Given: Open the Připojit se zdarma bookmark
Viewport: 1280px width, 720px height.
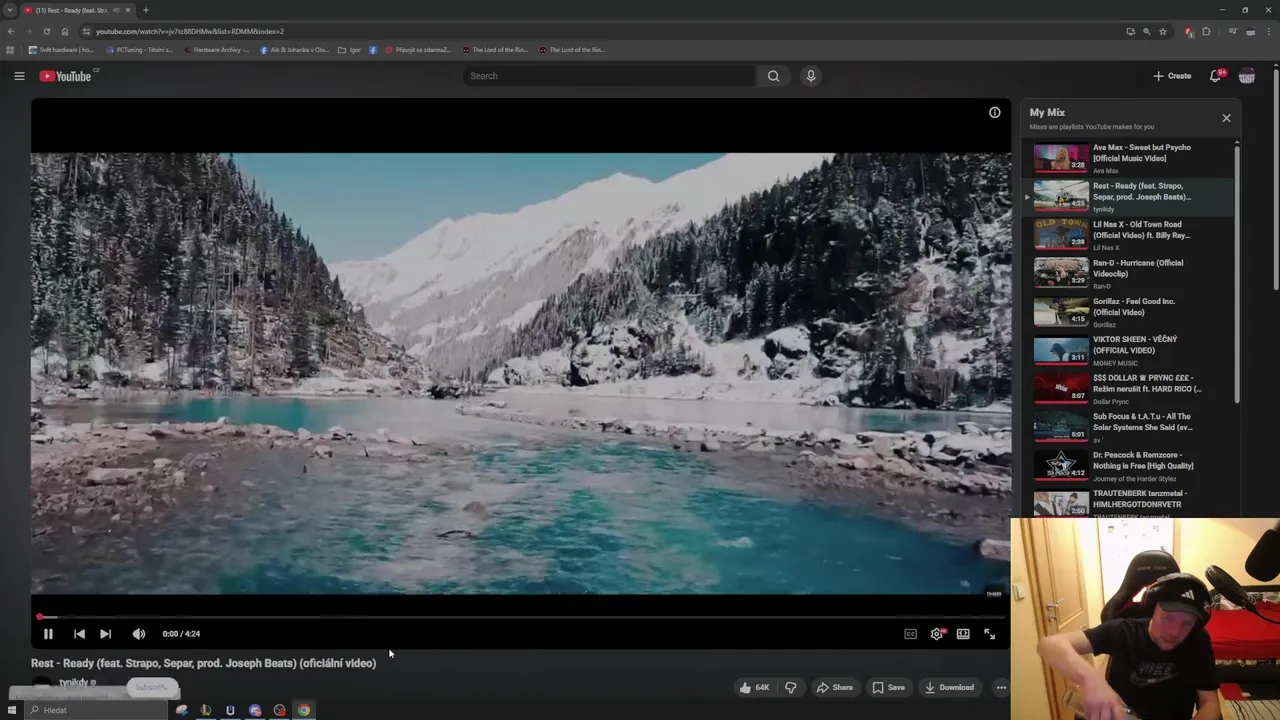Looking at the screenshot, I should 418,50.
